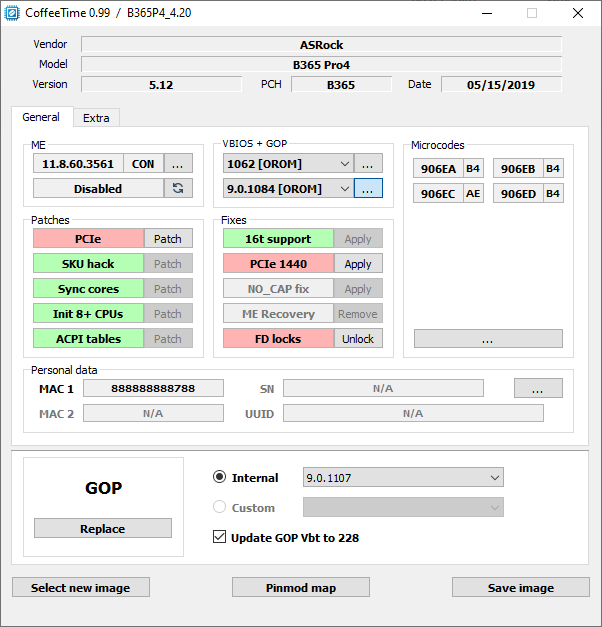Click the red PCIe patch status
The width and height of the screenshot is (602, 627).
coord(88,239)
